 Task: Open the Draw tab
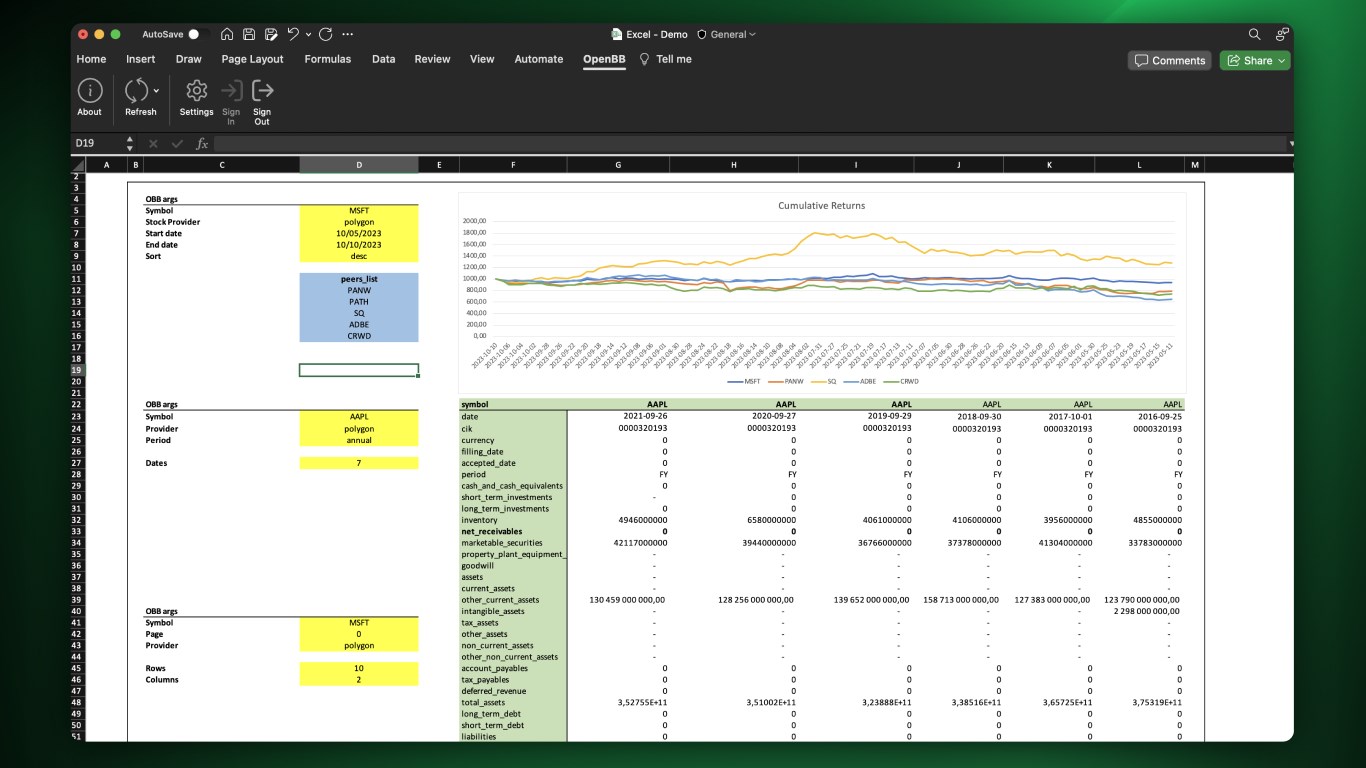[188, 59]
